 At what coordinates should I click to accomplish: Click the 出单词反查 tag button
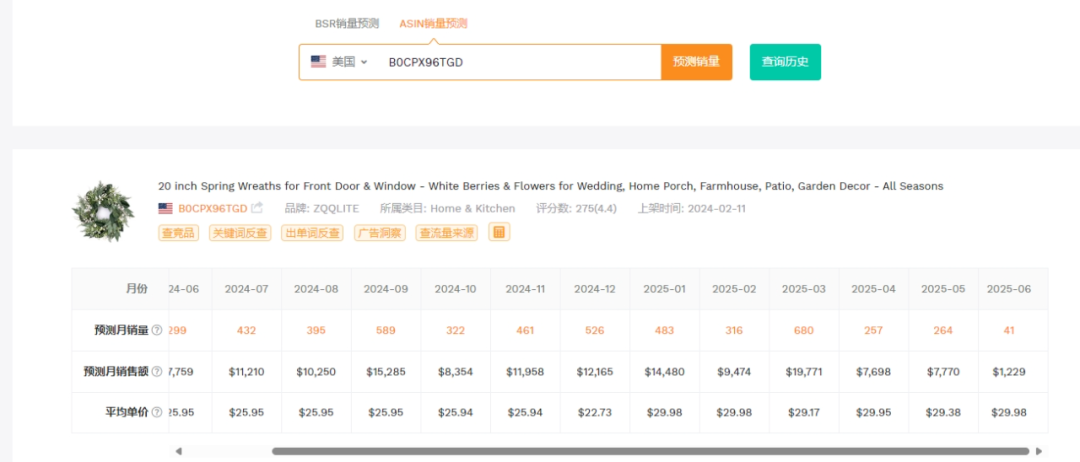click(x=313, y=233)
